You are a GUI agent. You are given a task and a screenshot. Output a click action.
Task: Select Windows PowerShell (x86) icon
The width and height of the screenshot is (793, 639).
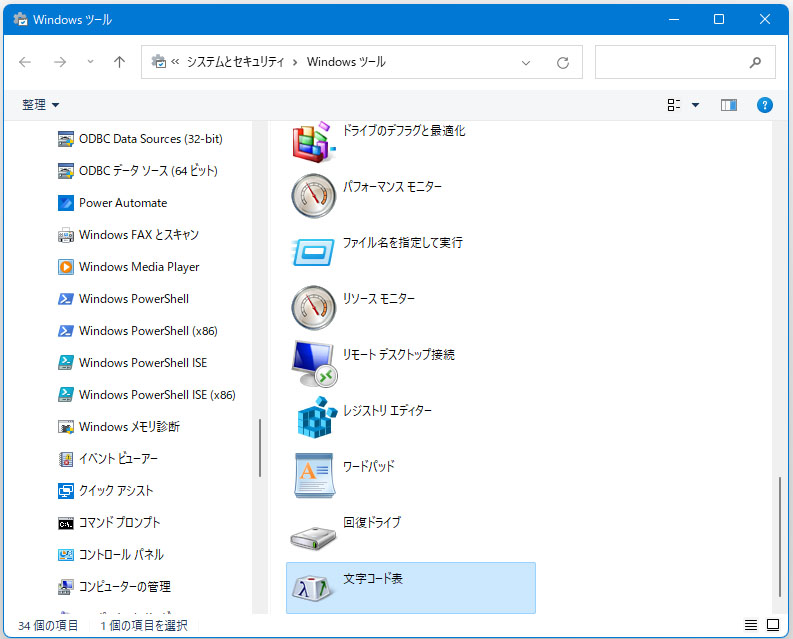pos(65,331)
